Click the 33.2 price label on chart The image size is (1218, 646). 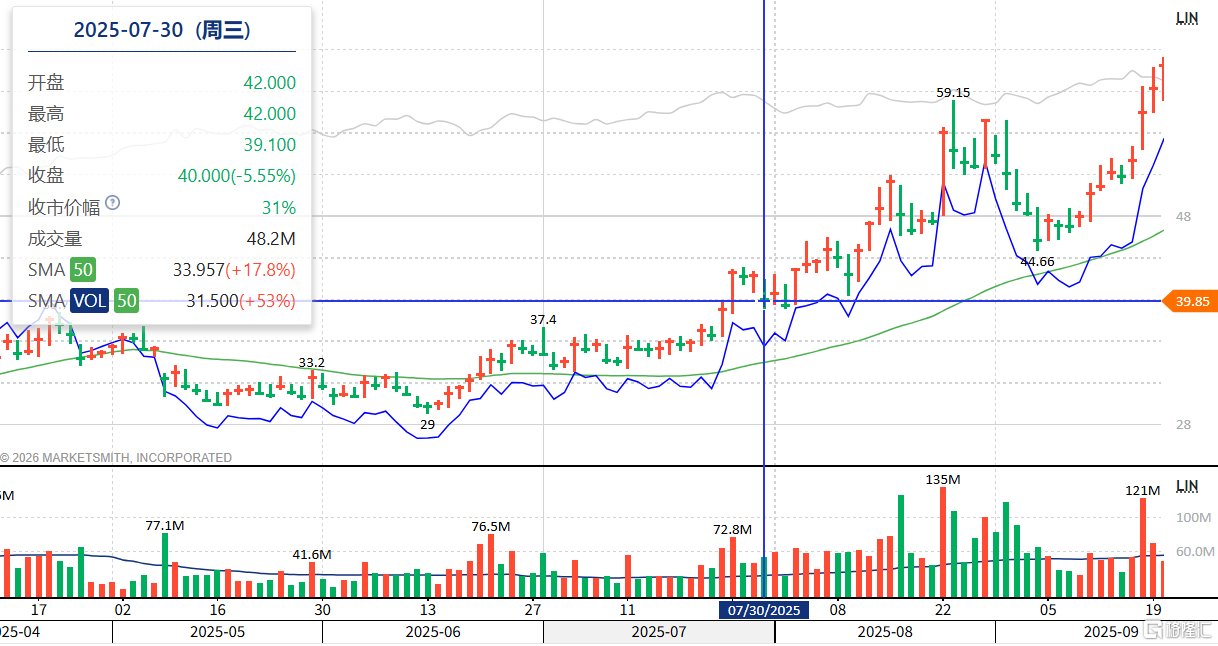(x=312, y=362)
